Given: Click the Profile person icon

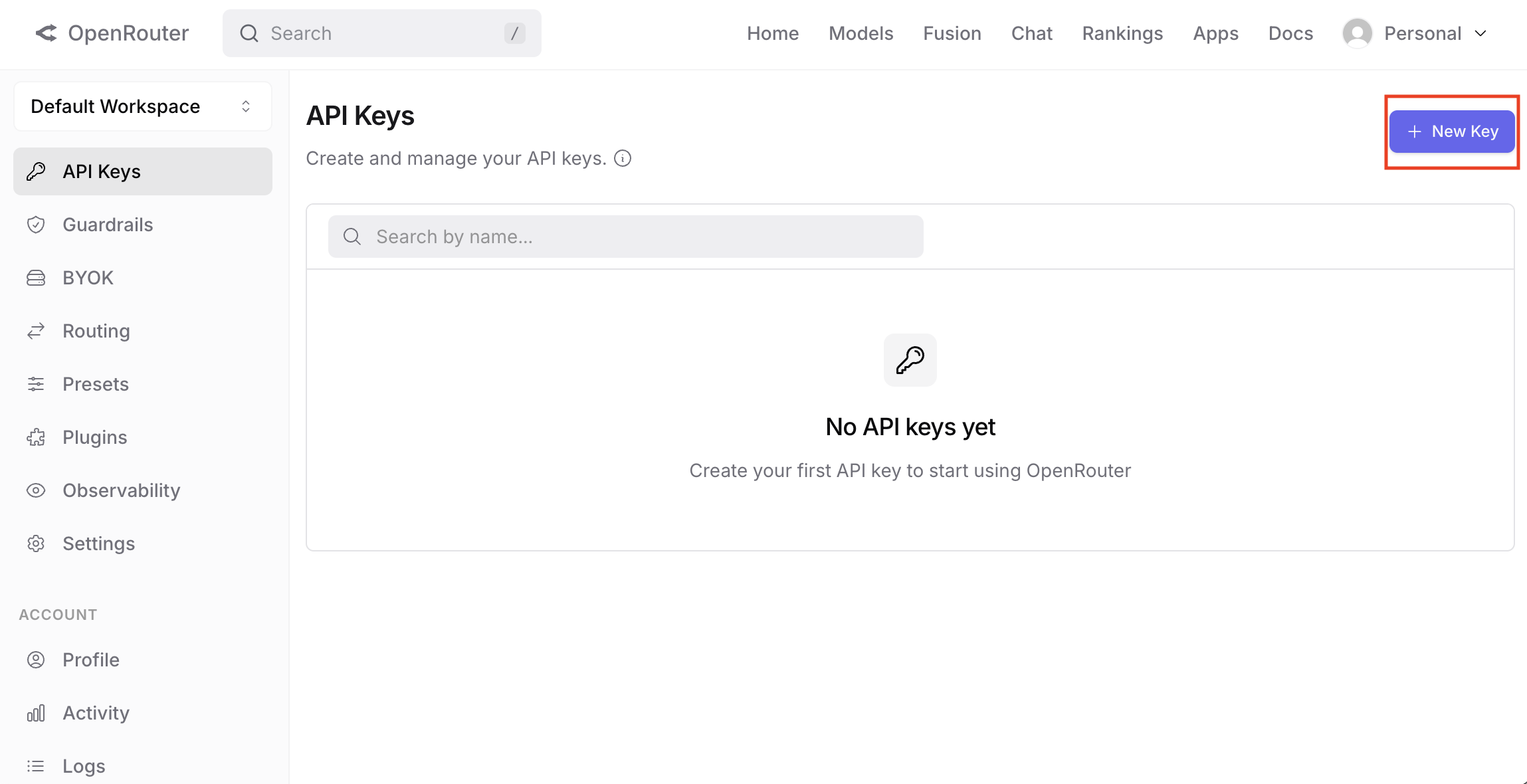Looking at the screenshot, I should tap(36, 660).
